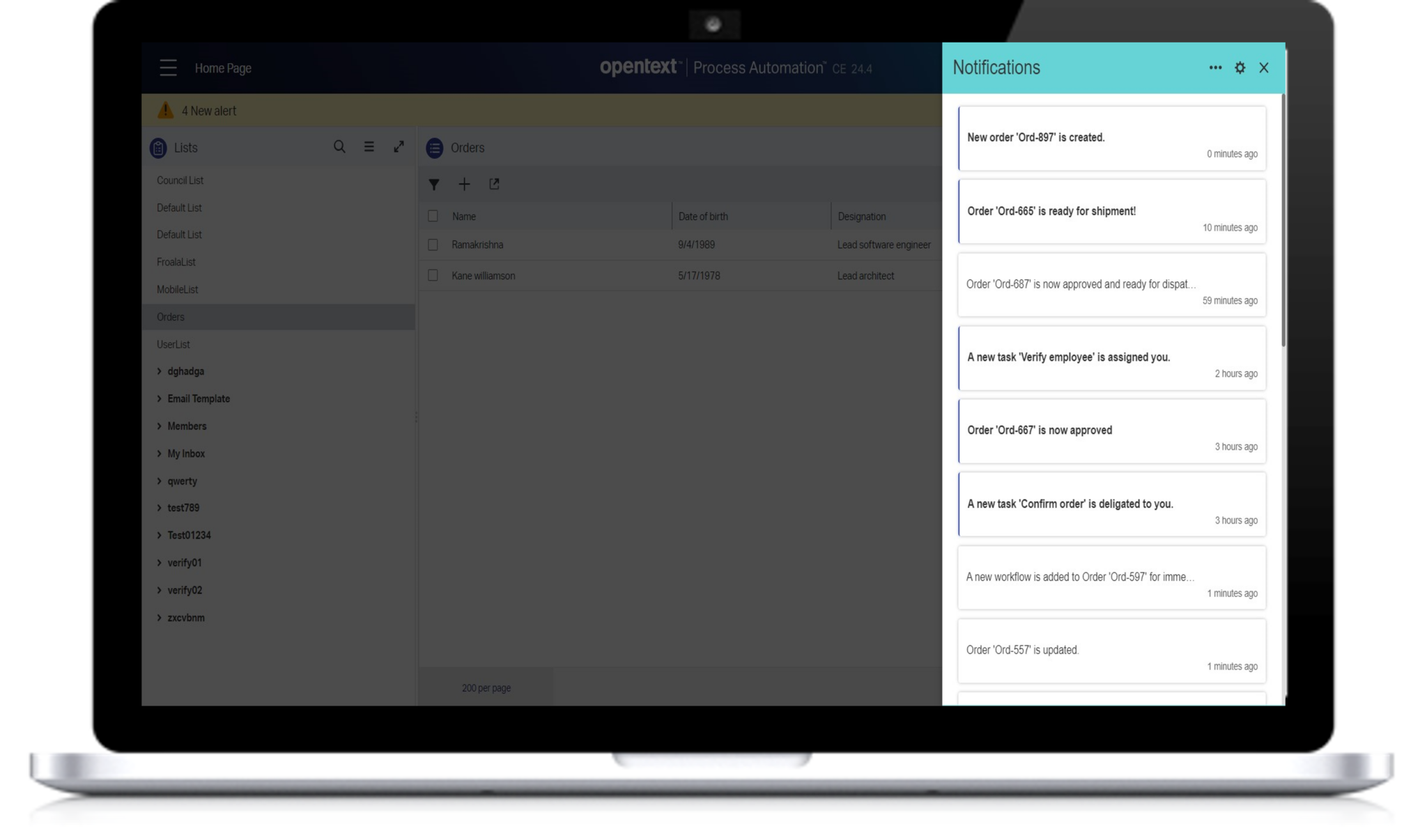The height and width of the screenshot is (840, 1427).
Task: Open the ellipsis menu in Notifications header
Action: (1214, 68)
